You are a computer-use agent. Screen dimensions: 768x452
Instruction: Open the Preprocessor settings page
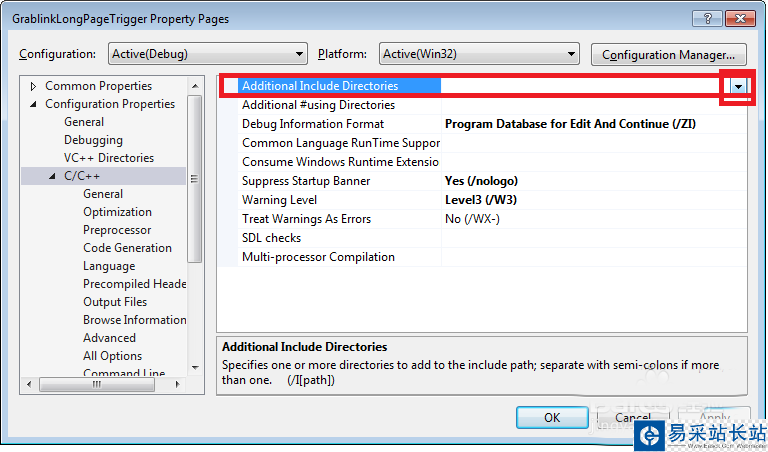coord(117,230)
